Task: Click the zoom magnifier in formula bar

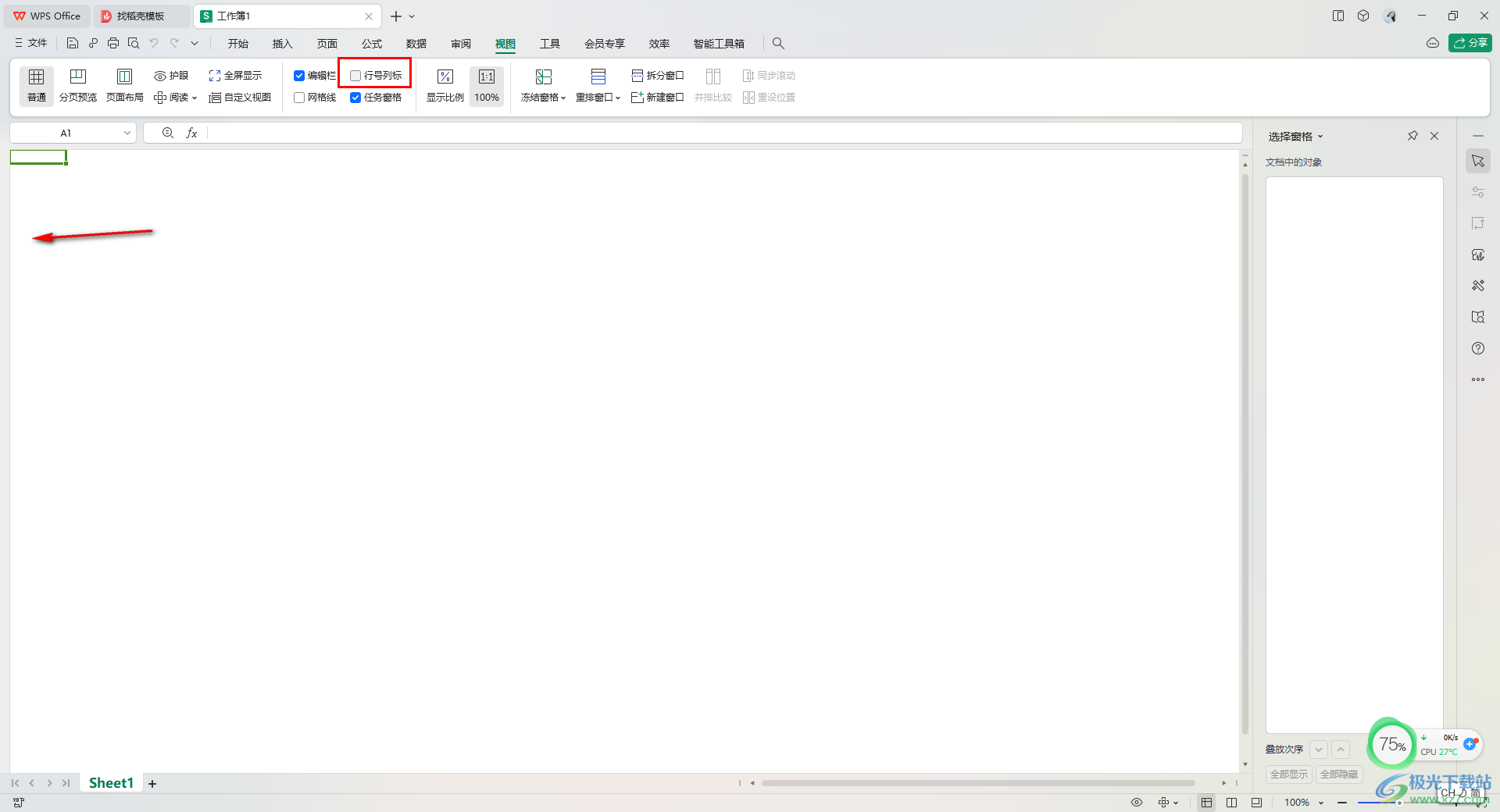Action: [168, 134]
